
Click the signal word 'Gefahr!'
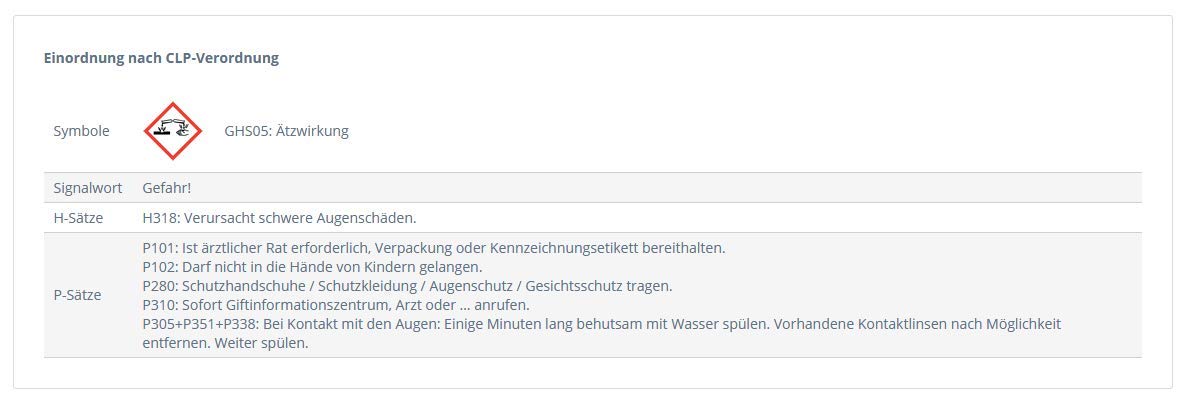(x=167, y=188)
